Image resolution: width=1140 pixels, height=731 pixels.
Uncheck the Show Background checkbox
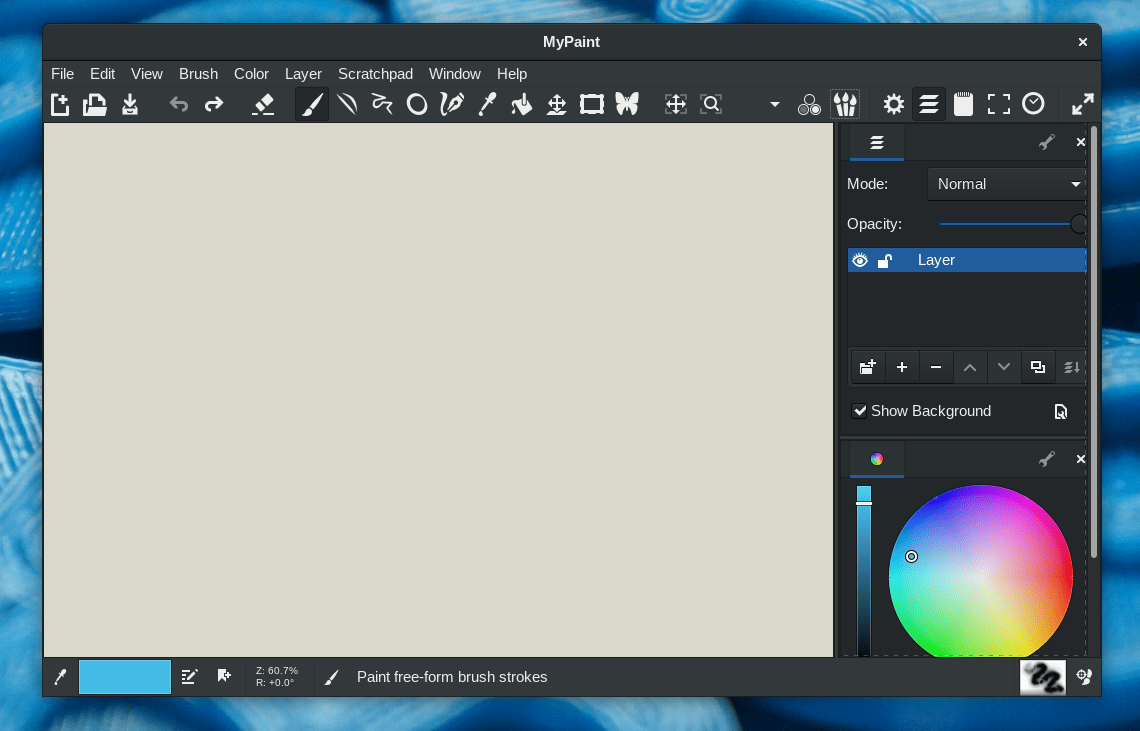pyautogui.click(x=860, y=411)
